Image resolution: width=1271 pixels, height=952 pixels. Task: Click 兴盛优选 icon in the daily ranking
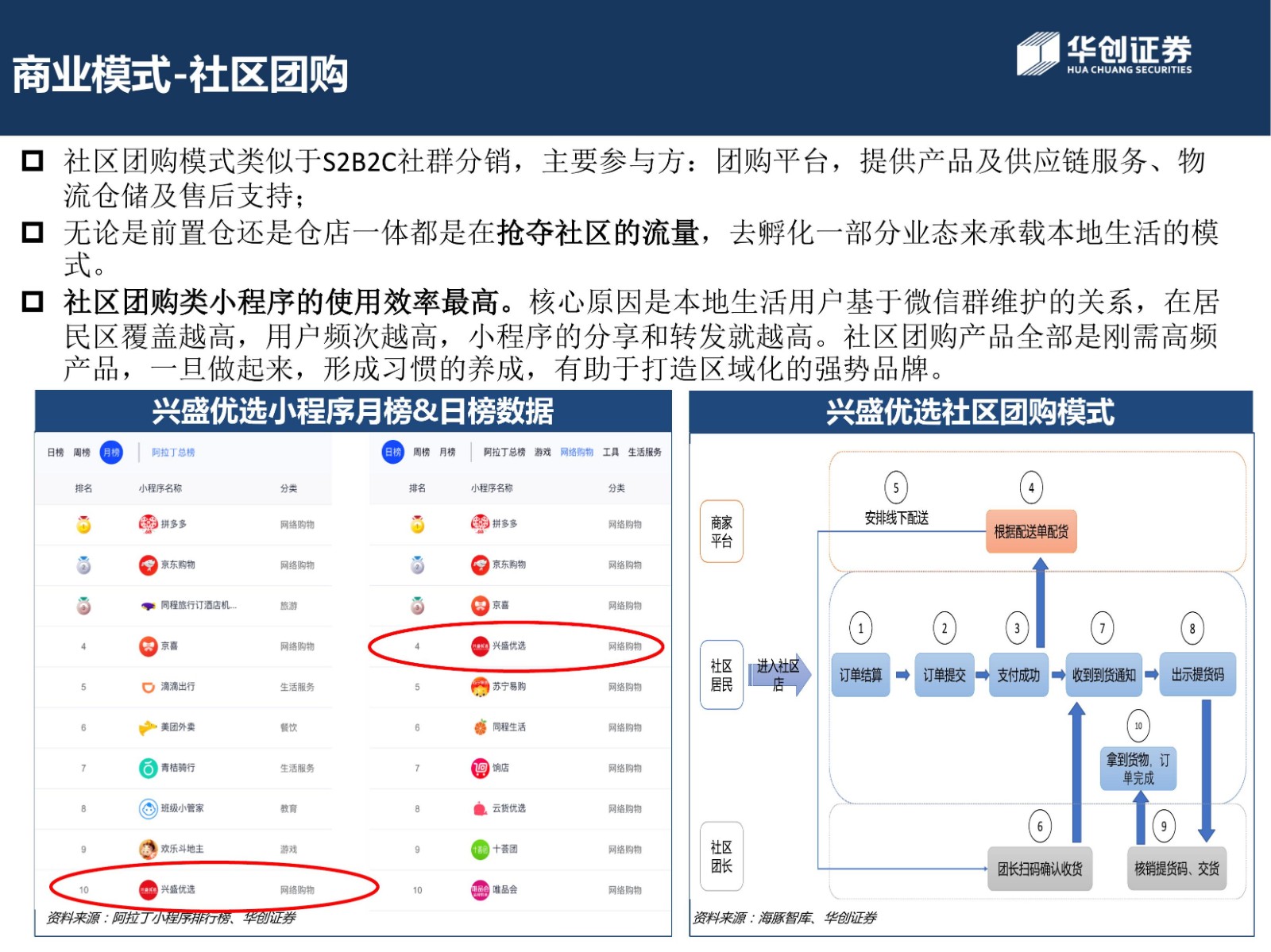click(480, 646)
